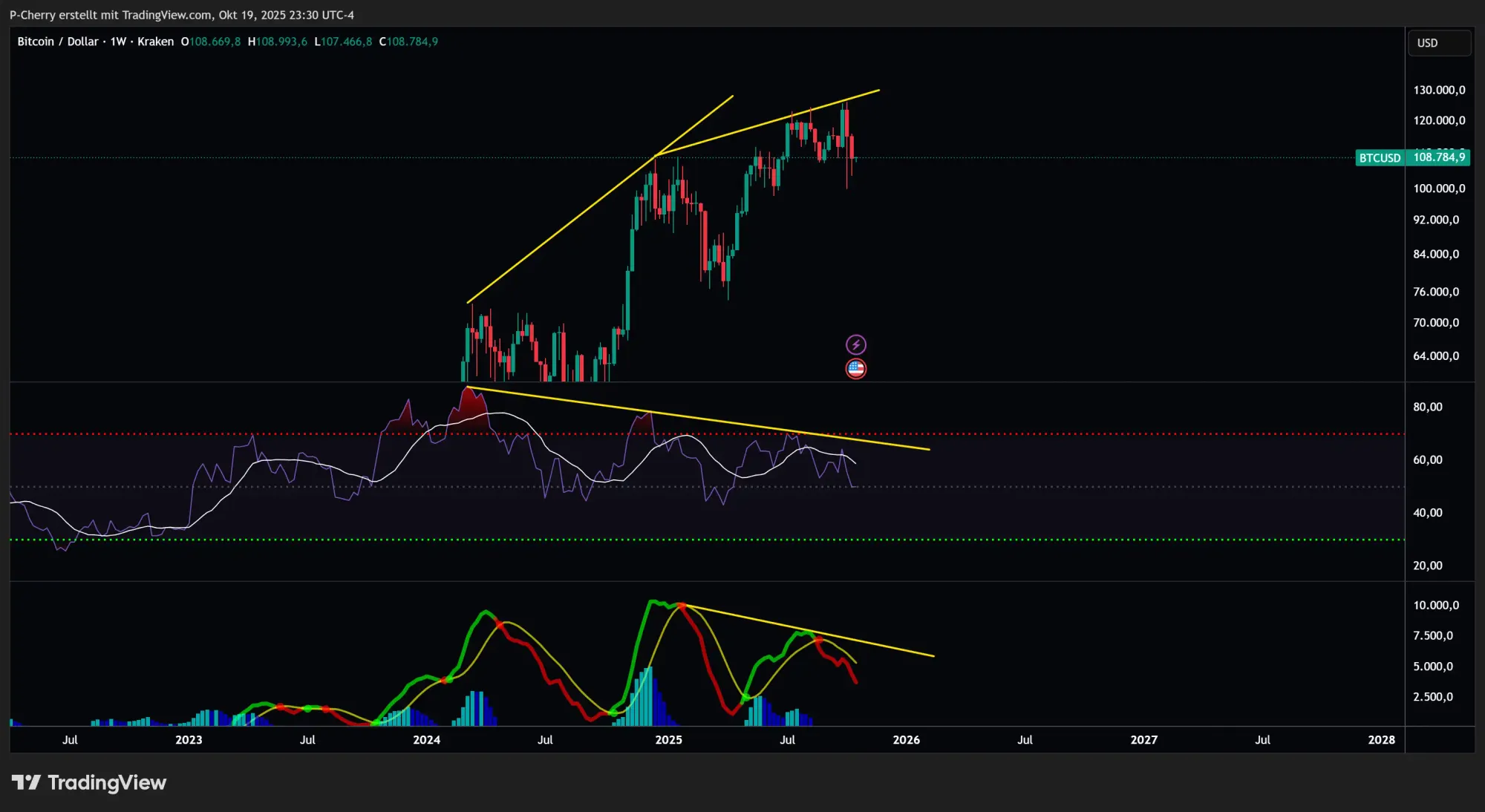Click the 130.000,0 price axis label
The height and width of the screenshot is (812, 1485).
pyautogui.click(x=1439, y=90)
